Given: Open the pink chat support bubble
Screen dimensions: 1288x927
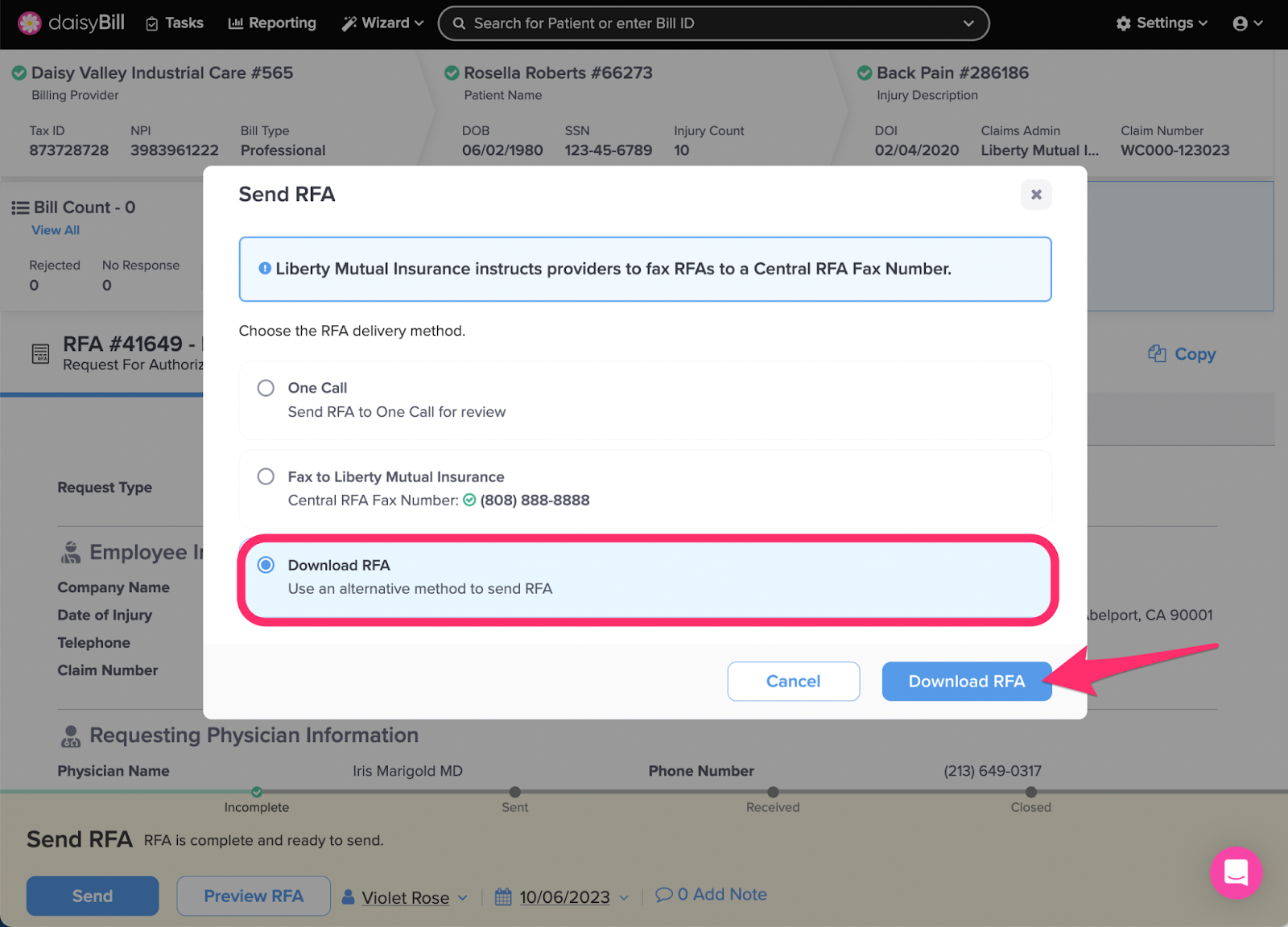Looking at the screenshot, I should click(1236, 872).
